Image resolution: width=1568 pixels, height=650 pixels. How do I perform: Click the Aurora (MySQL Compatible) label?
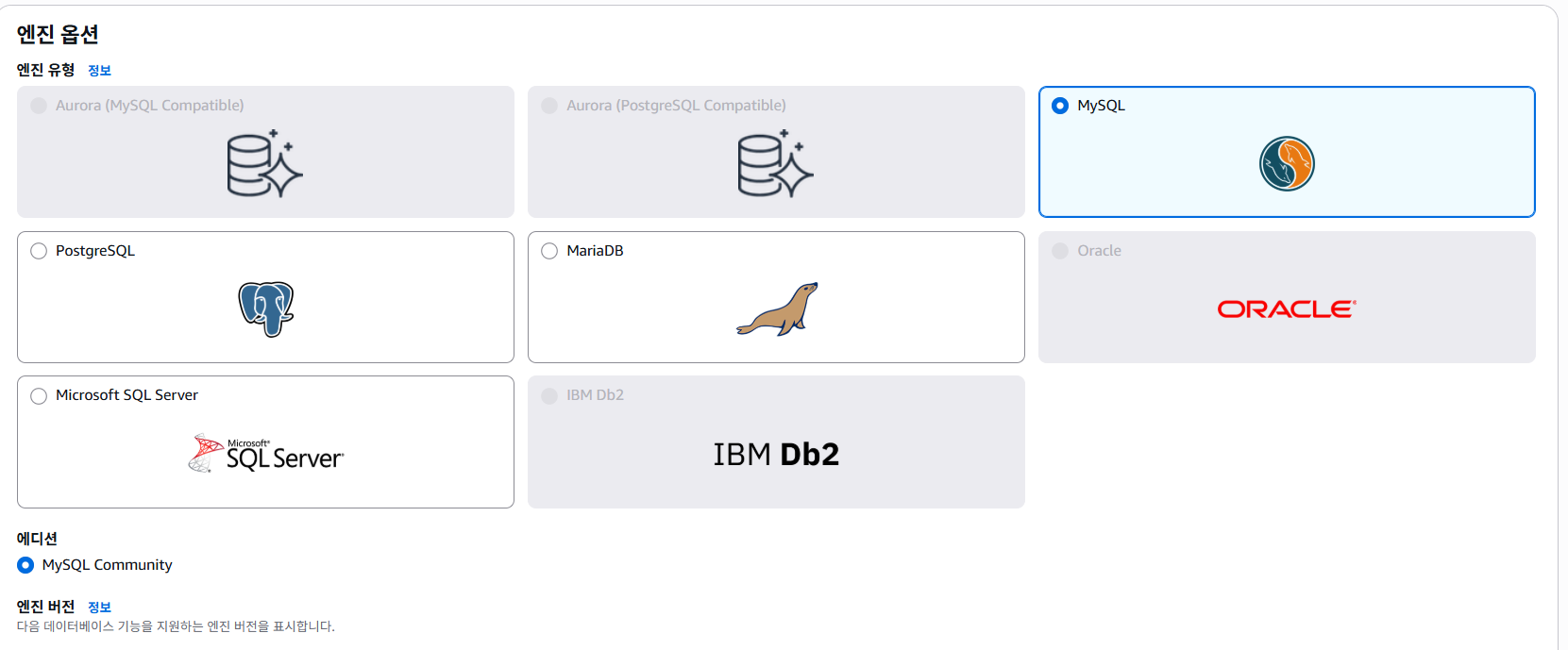pyautogui.click(x=149, y=106)
